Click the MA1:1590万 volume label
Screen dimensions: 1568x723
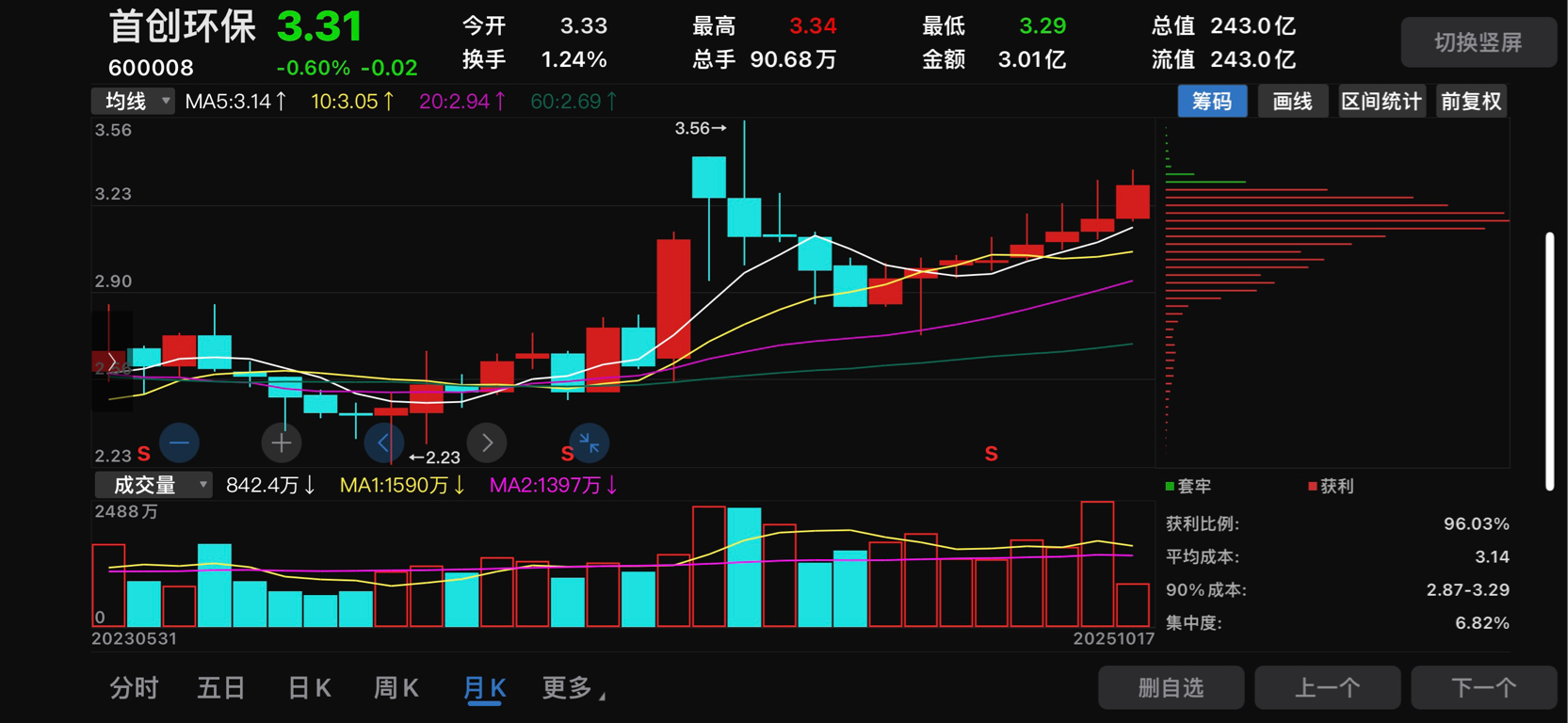coord(402,485)
